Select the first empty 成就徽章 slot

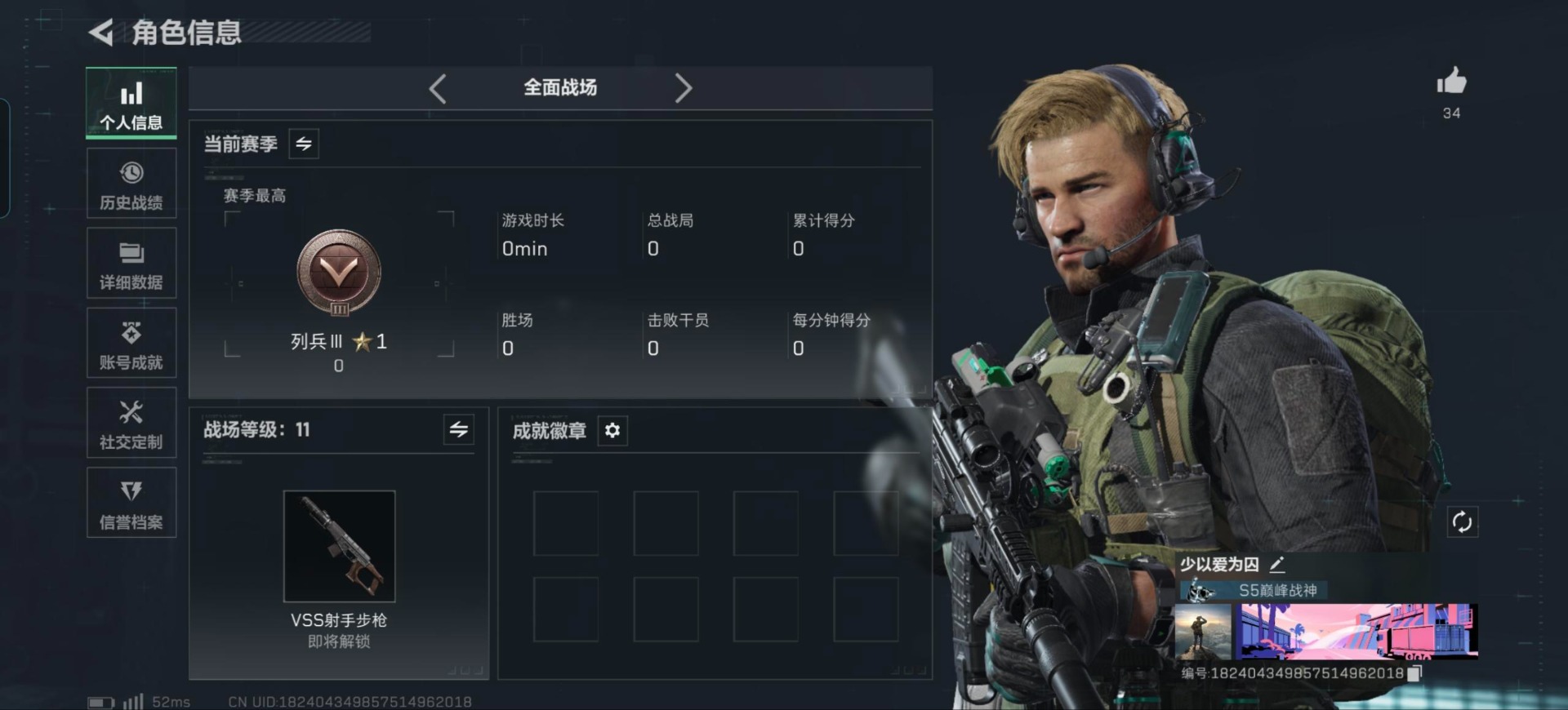[566, 523]
